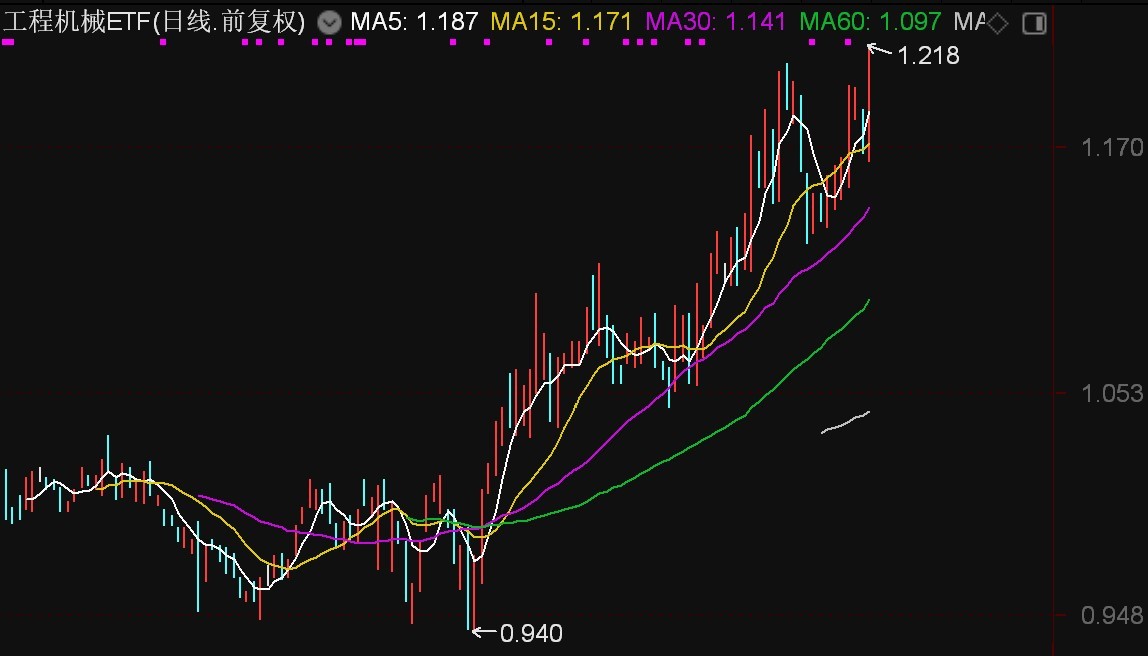Click the 1.218 highest price annotation
Screen dimensions: 1148x656
point(928,56)
